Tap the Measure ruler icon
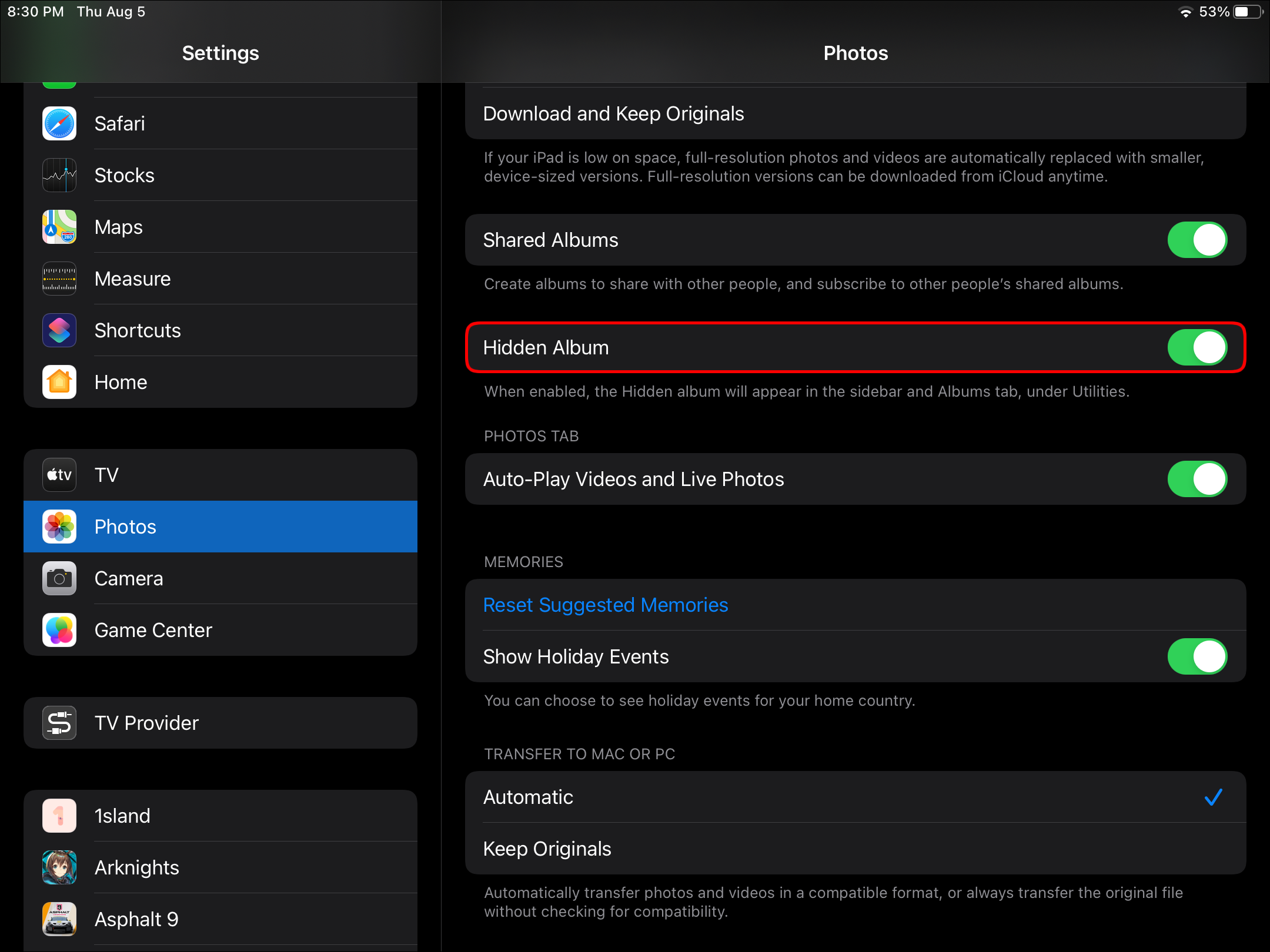This screenshot has width=1270, height=952. coord(59,279)
